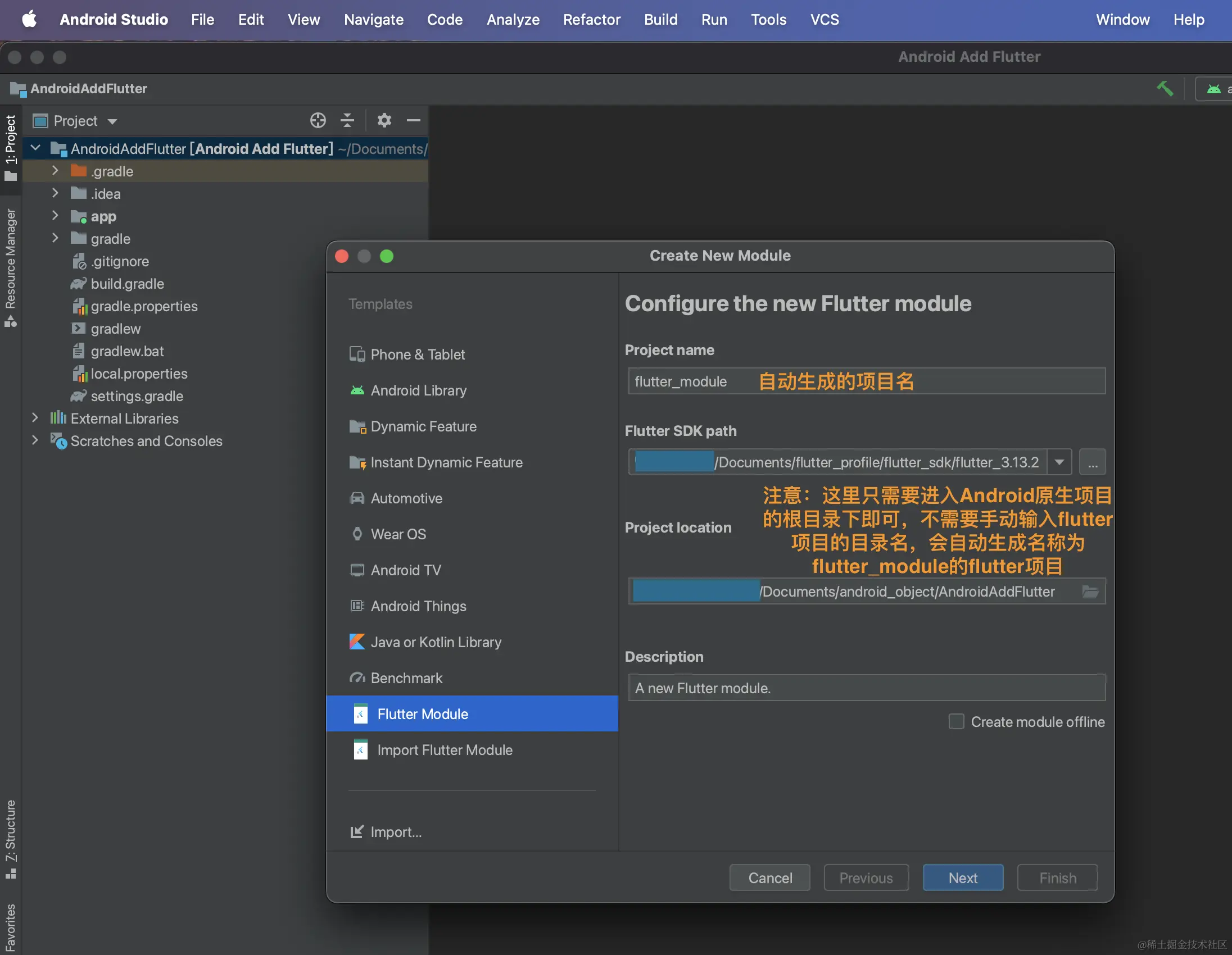The width and height of the screenshot is (1232, 955).
Task: Open the Refactor menu
Action: pyautogui.click(x=591, y=20)
